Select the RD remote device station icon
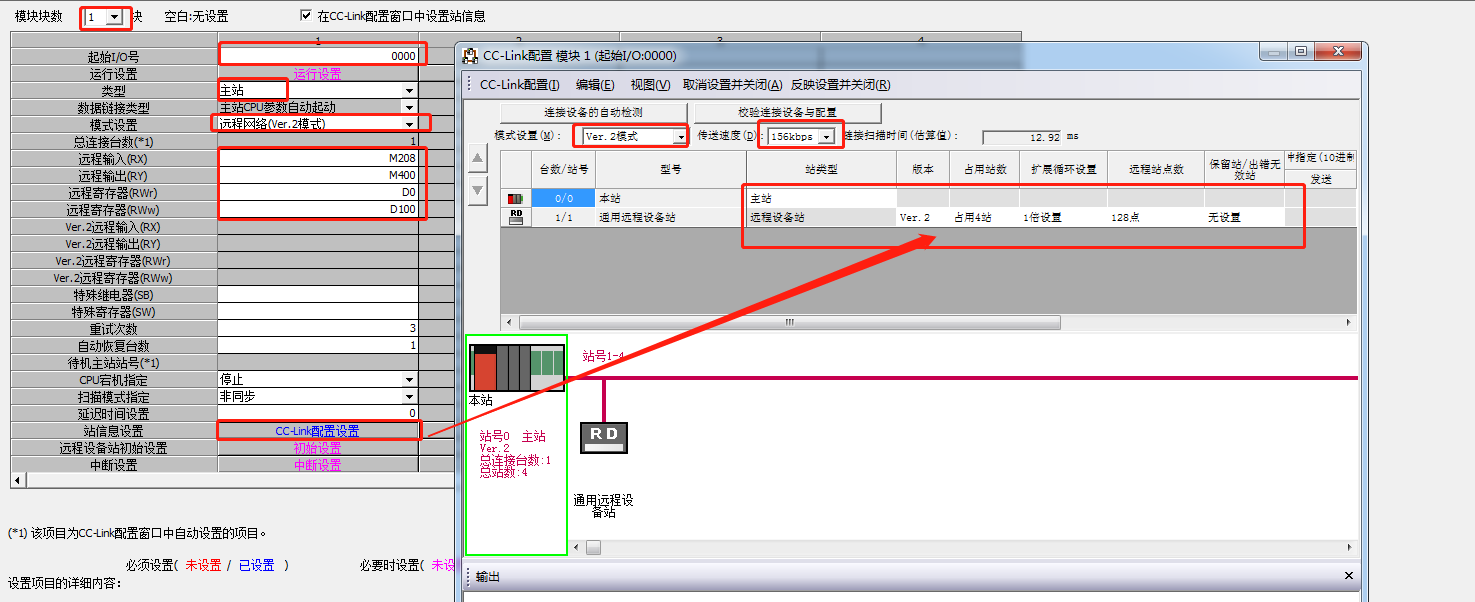This screenshot has width=1475, height=602. tap(604, 436)
